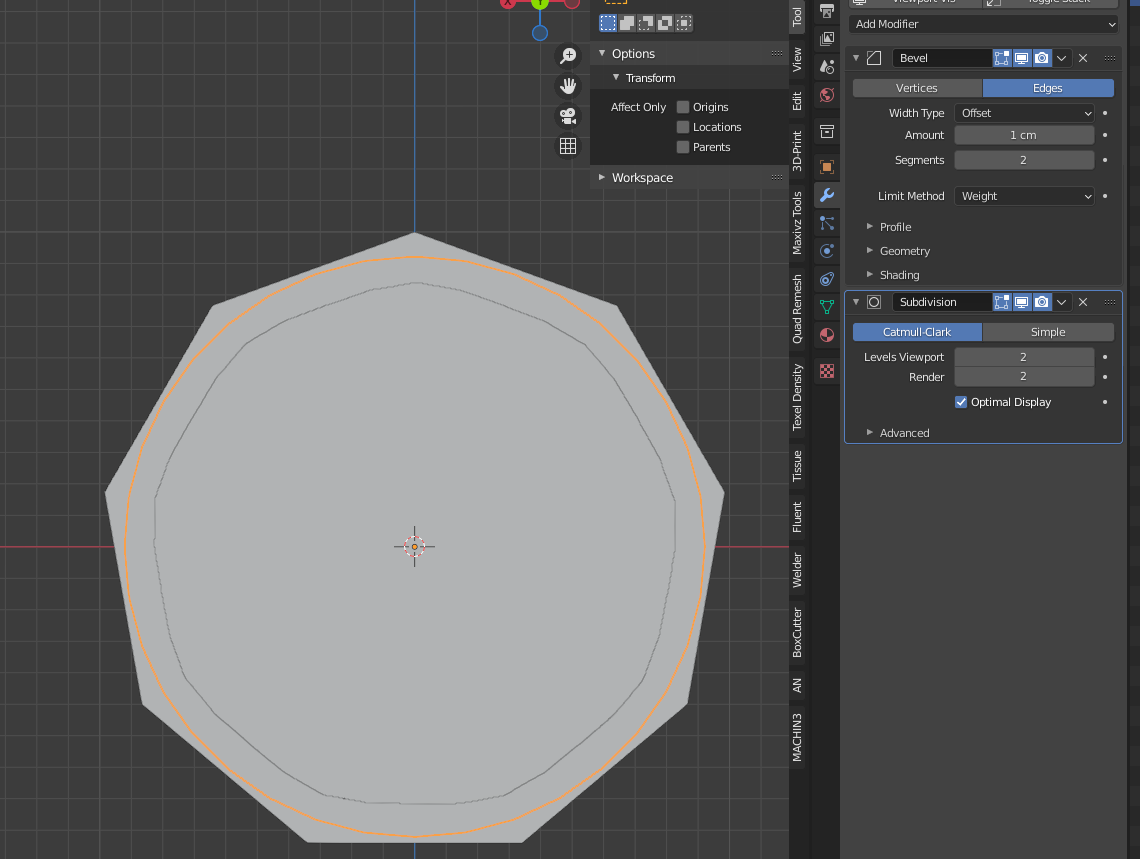Uncheck the Optimal Display checkbox
The image size is (1140, 859).
pyautogui.click(x=961, y=402)
